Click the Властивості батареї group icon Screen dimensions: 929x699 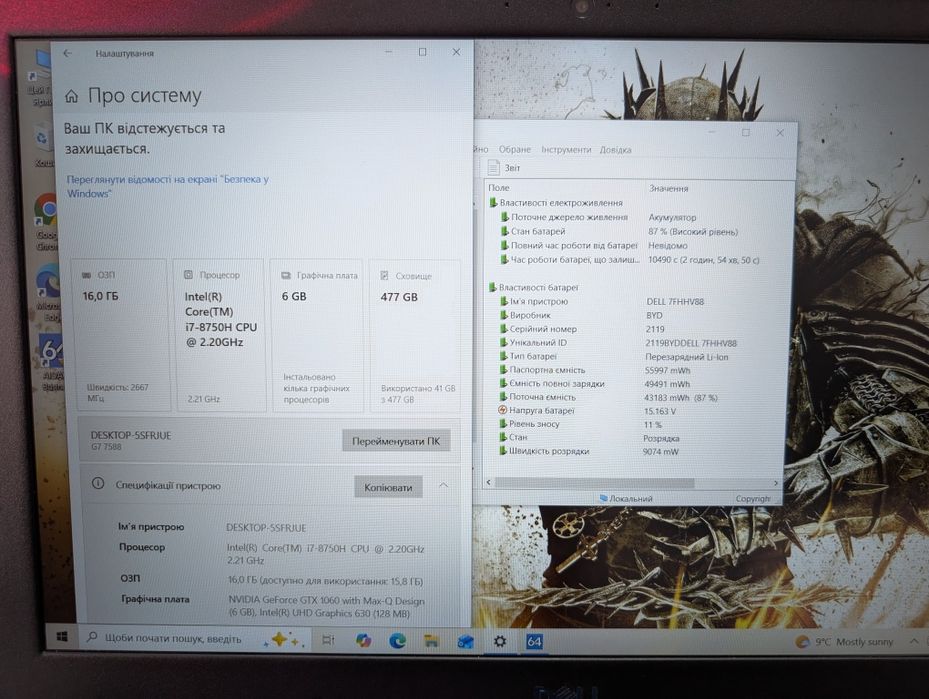click(x=492, y=287)
